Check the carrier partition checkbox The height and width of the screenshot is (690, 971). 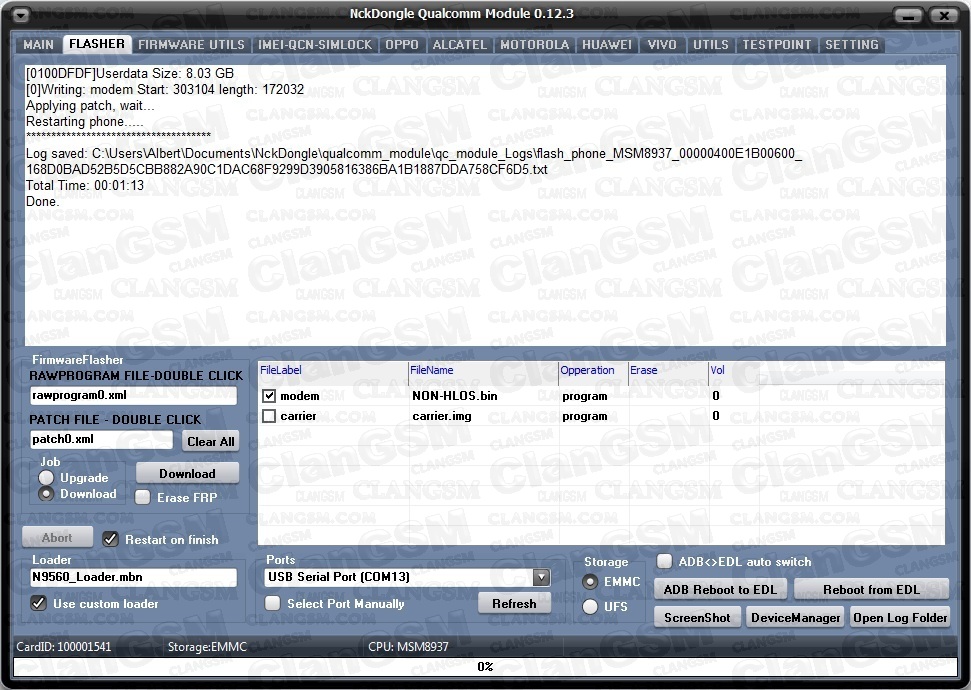[x=269, y=416]
